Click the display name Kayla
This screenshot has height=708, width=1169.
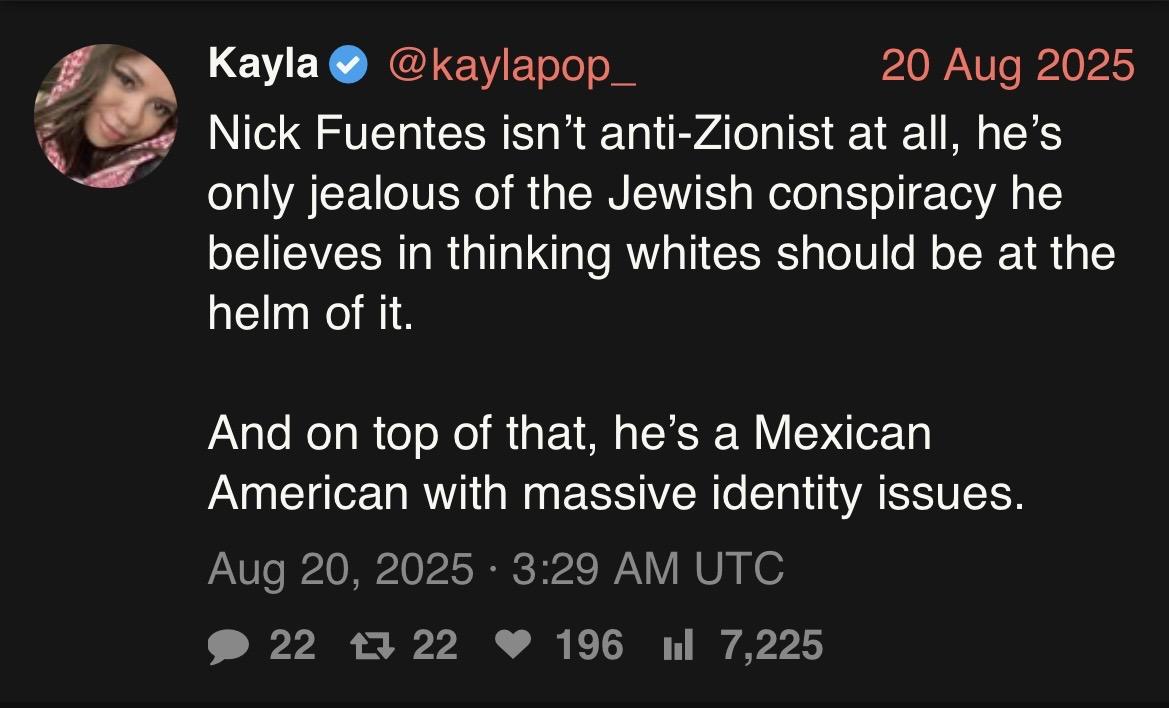pos(263,65)
